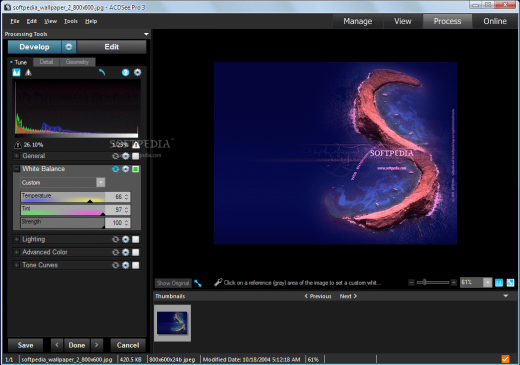Click the Cancel button

[x=128, y=345]
